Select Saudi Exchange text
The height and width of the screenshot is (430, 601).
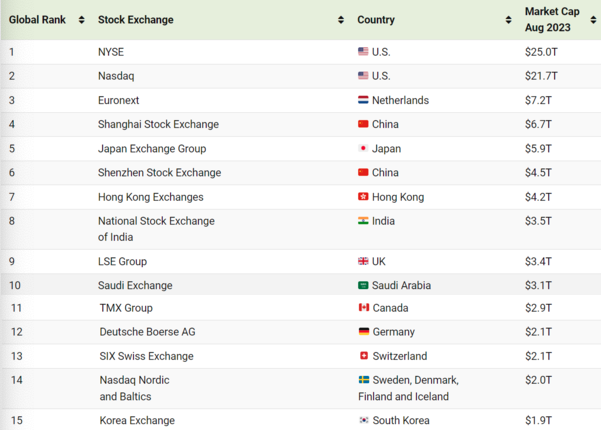click(x=135, y=286)
